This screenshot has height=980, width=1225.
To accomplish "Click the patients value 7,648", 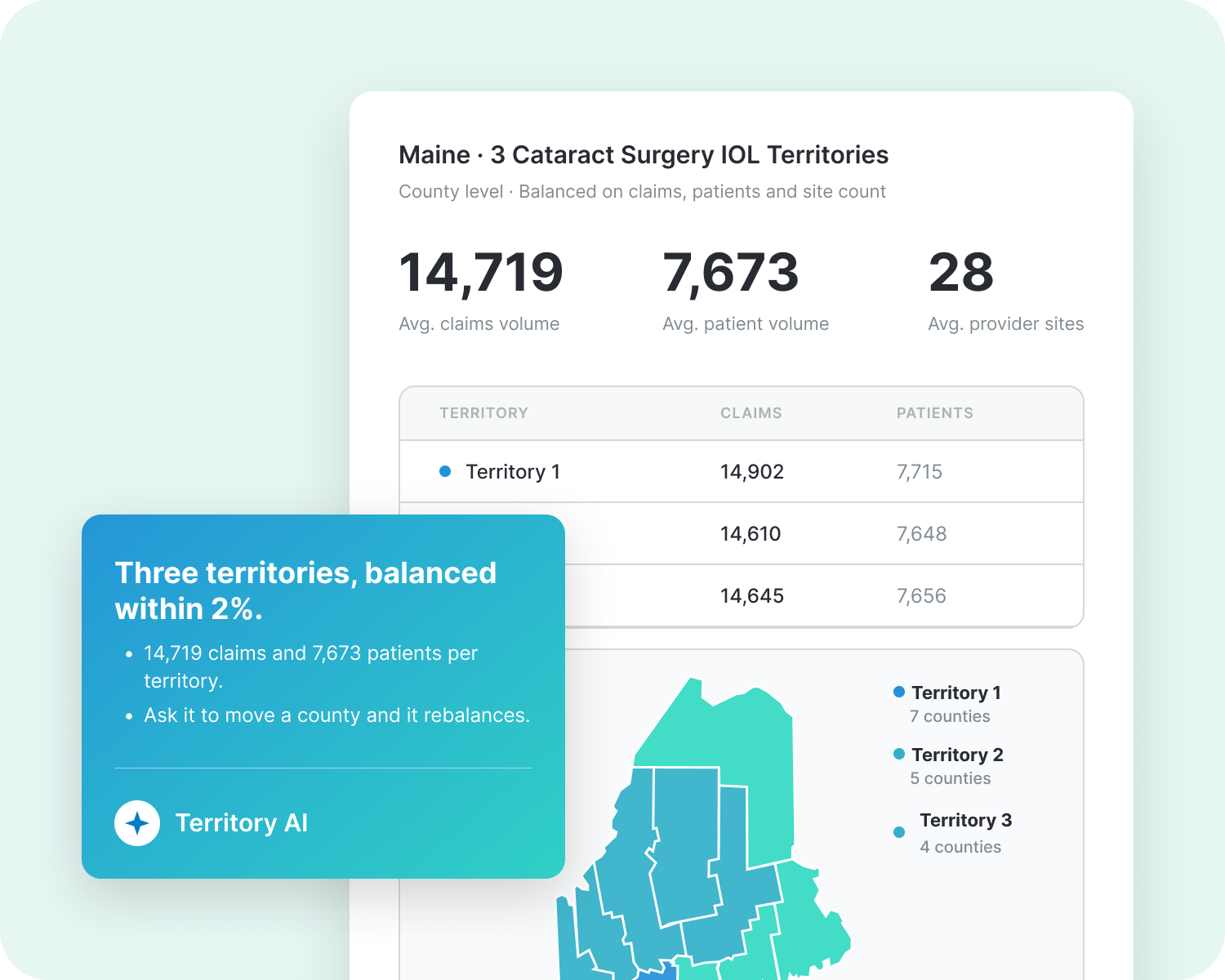I will 922,534.
